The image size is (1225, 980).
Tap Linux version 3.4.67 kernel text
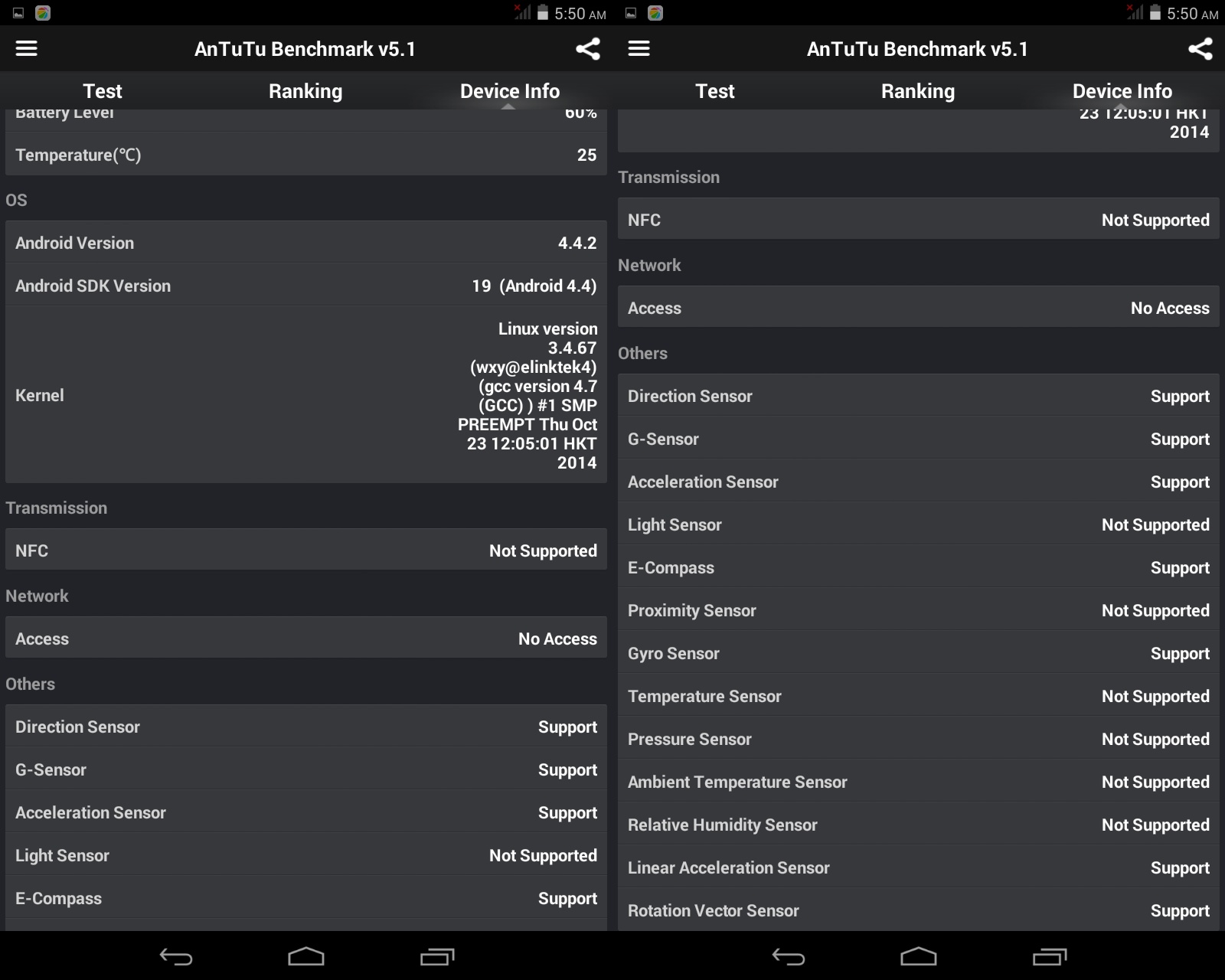click(x=528, y=396)
